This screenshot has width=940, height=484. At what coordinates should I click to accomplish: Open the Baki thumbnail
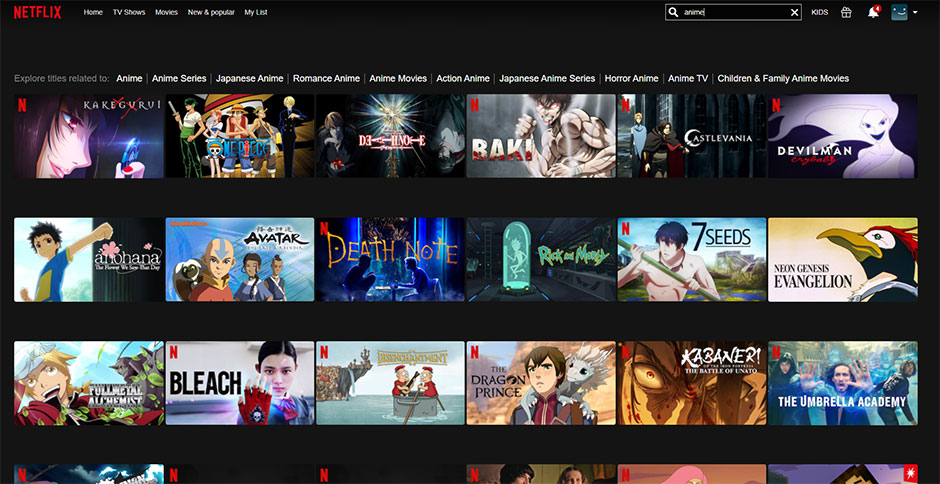pos(541,136)
